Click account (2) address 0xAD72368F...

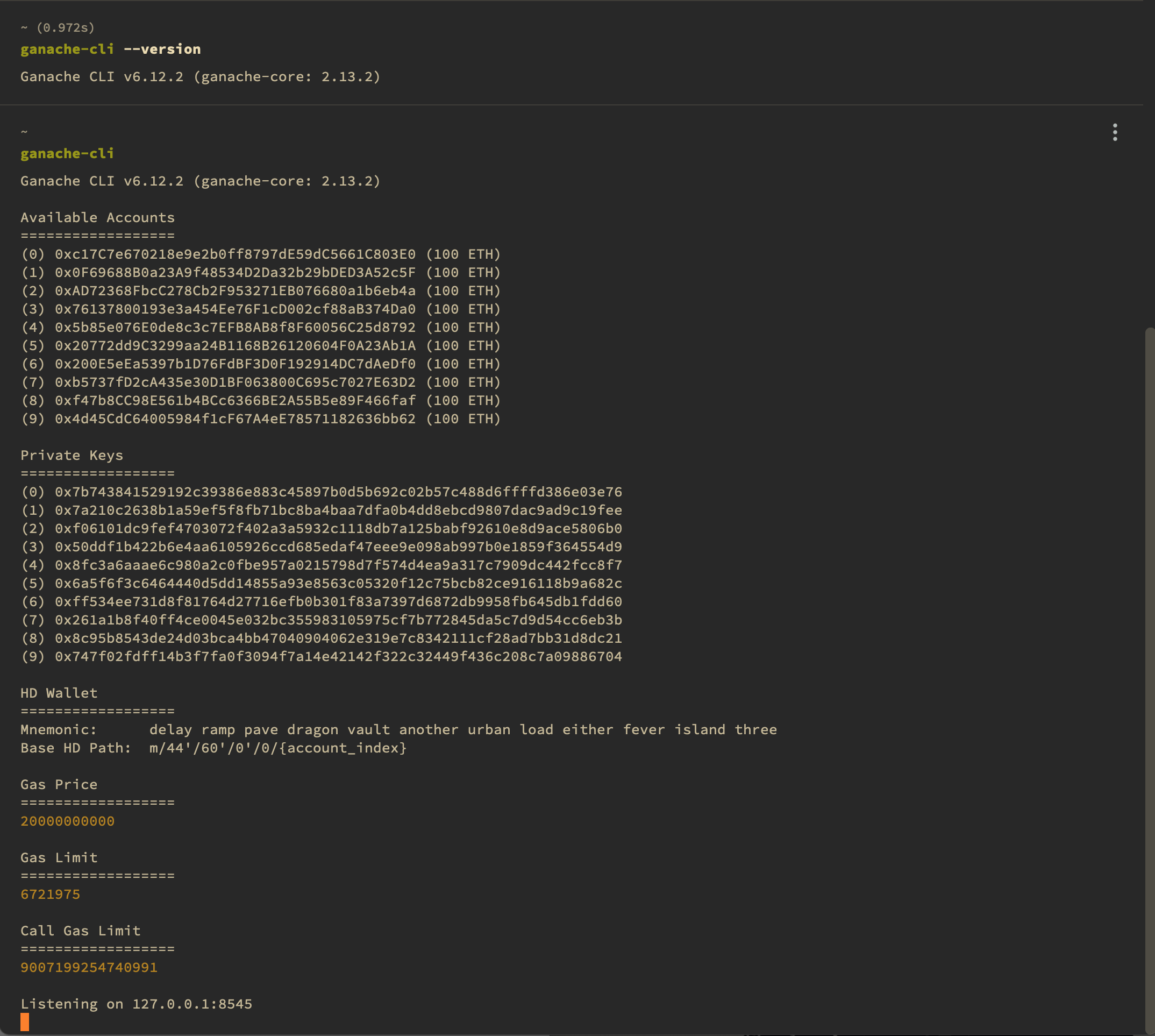(235, 291)
